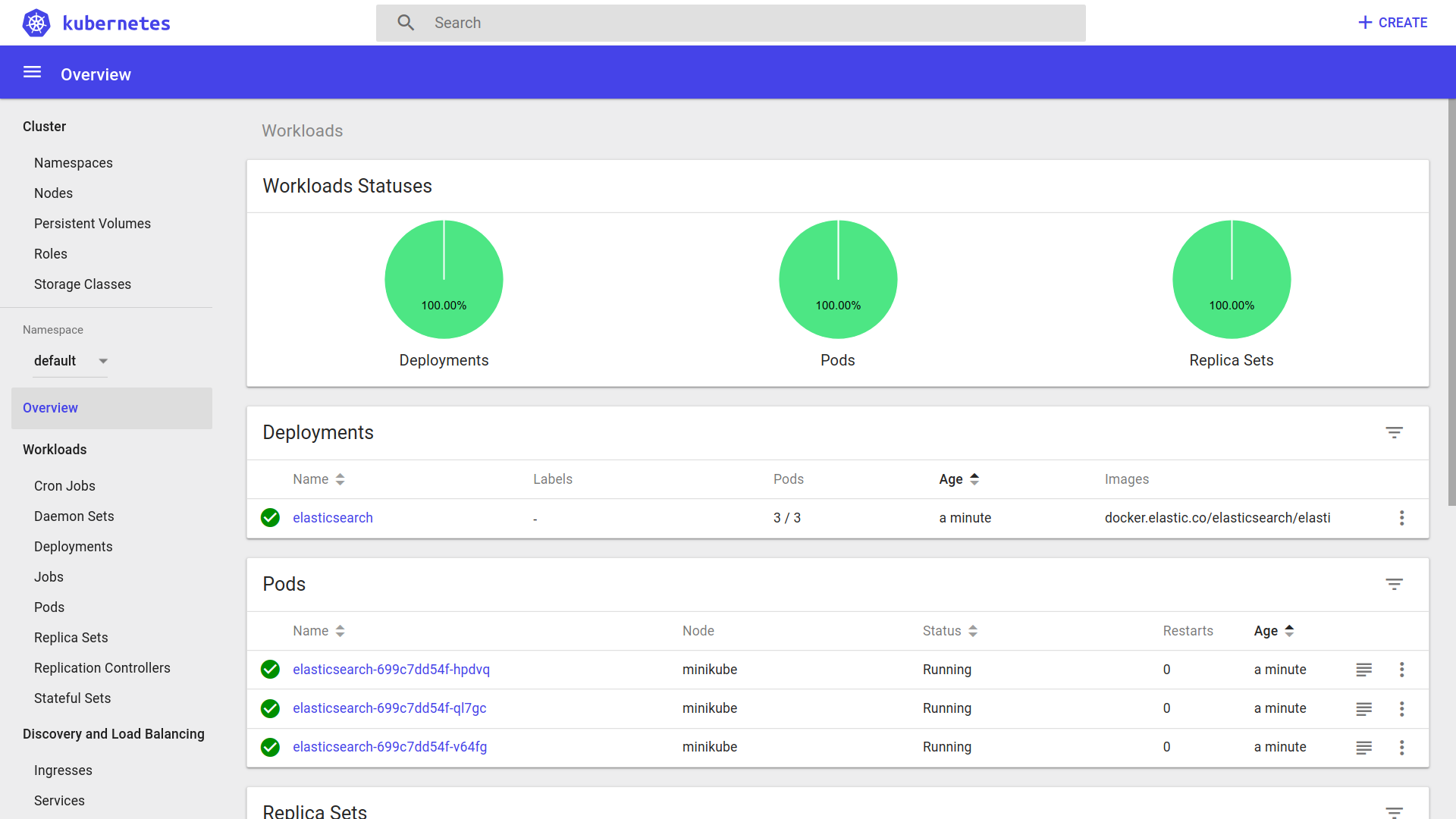Screen dimensions: 1456x819
Task: View logs for elasticsearch-699c7dd54f-v64fg pod
Action: 1363,747
